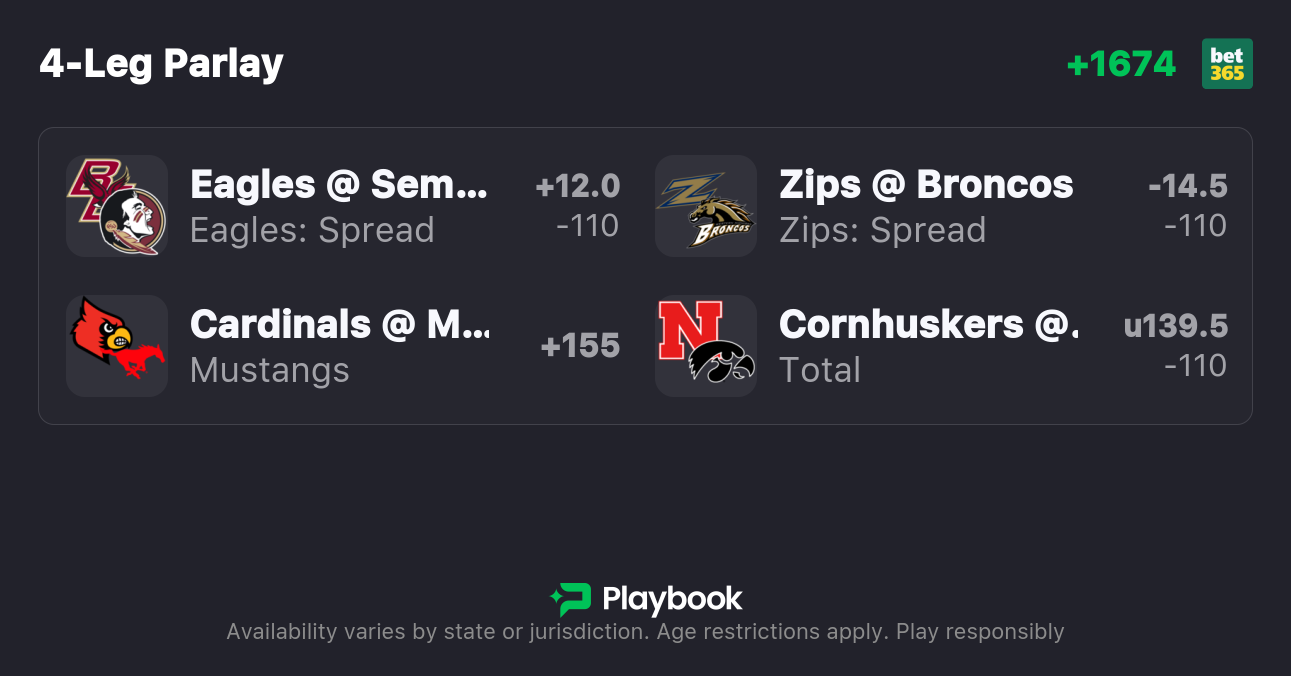Click the Playbook brand name text
This screenshot has height=676, width=1291.
[672, 599]
